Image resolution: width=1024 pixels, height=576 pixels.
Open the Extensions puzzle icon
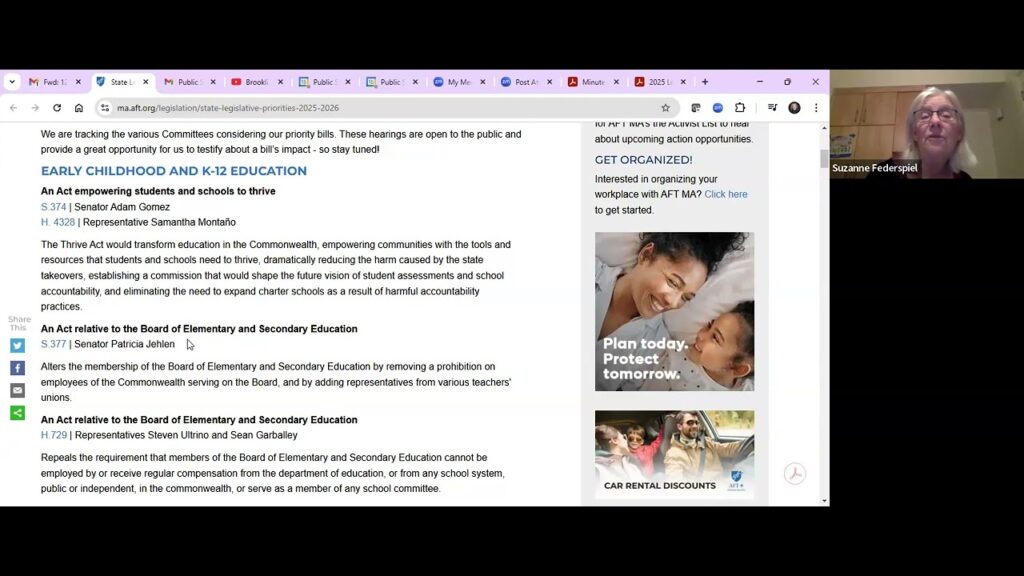pyautogui.click(x=740, y=108)
